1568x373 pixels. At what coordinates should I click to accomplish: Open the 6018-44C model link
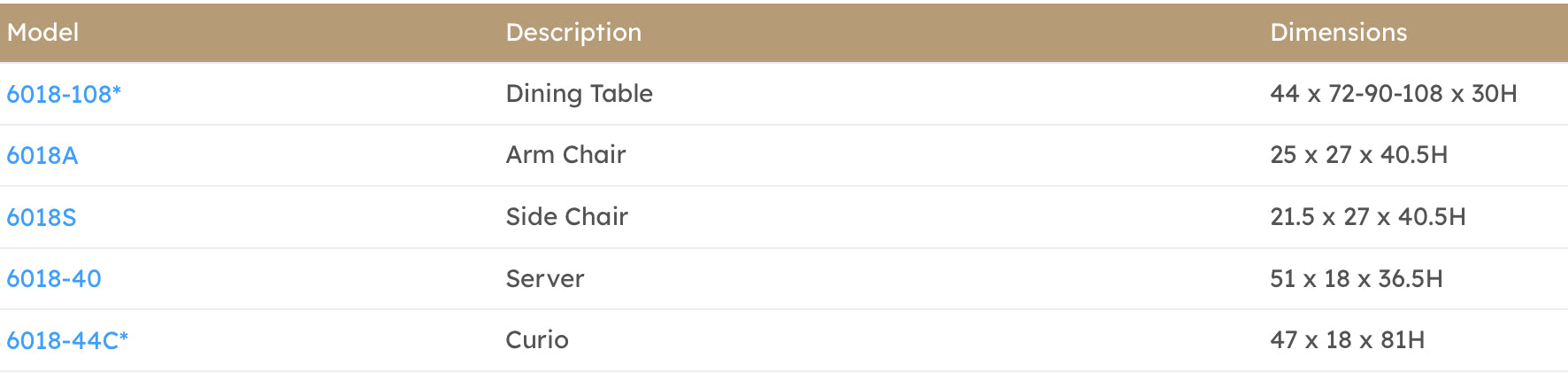click(62, 340)
